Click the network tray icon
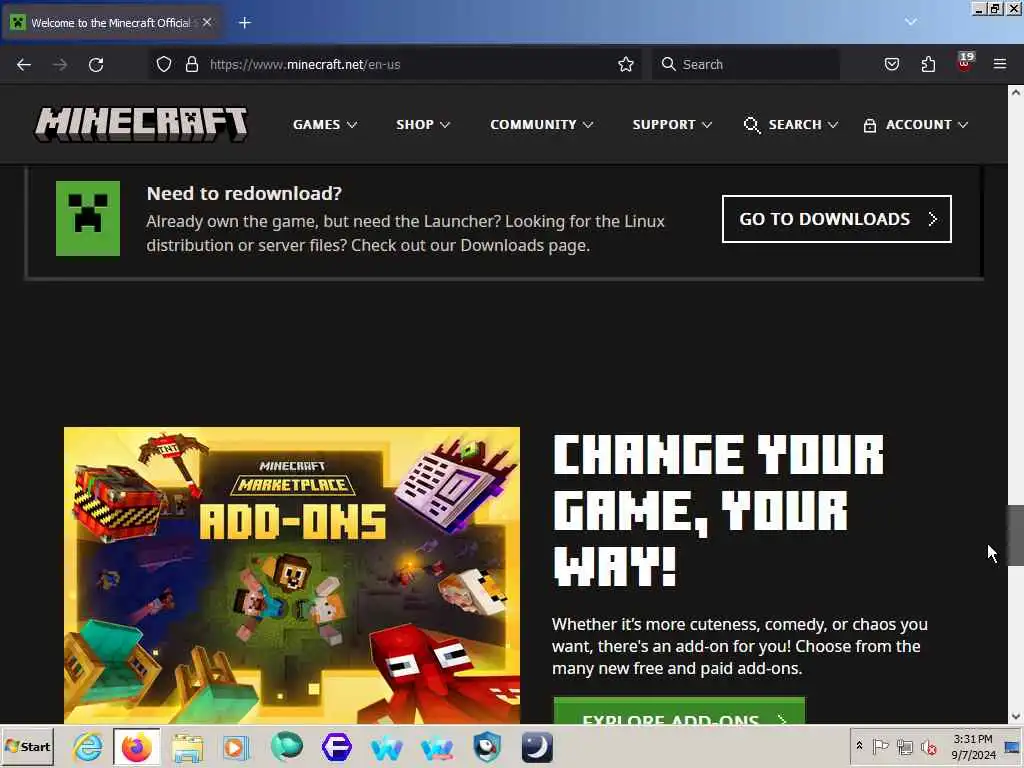 click(x=904, y=746)
